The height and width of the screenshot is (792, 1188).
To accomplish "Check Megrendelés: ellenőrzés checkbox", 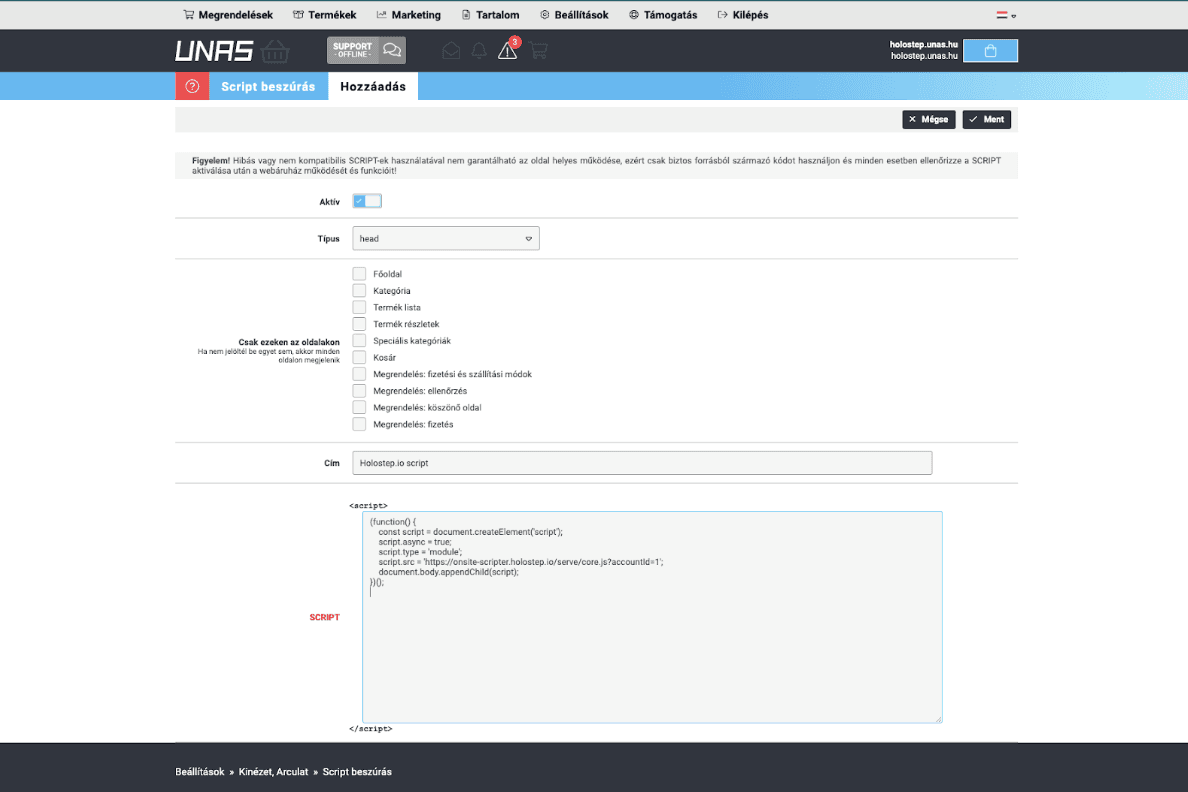I will click(359, 390).
